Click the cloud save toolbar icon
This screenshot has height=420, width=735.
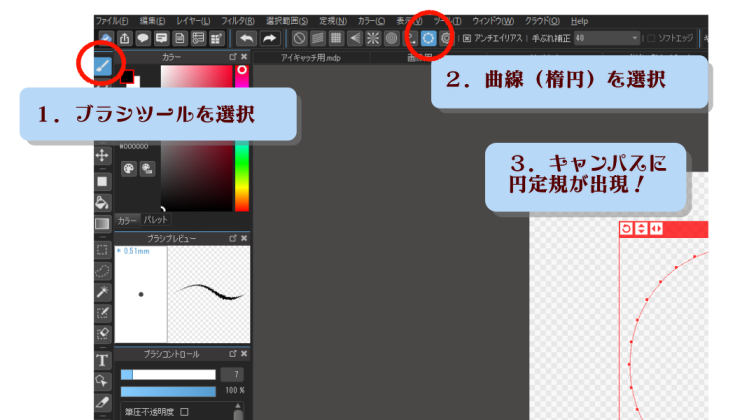pyautogui.click(x=106, y=38)
